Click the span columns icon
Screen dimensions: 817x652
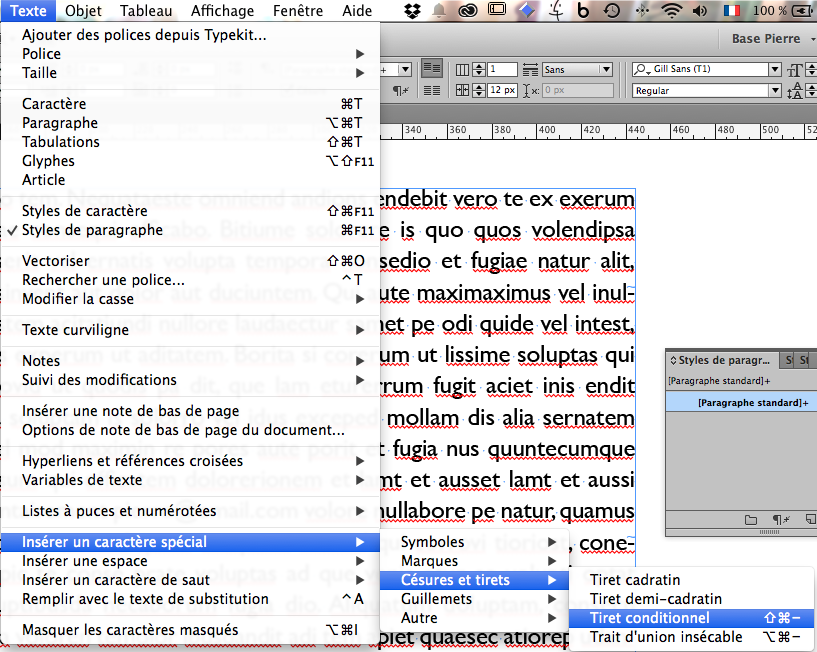tap(530, 69)
